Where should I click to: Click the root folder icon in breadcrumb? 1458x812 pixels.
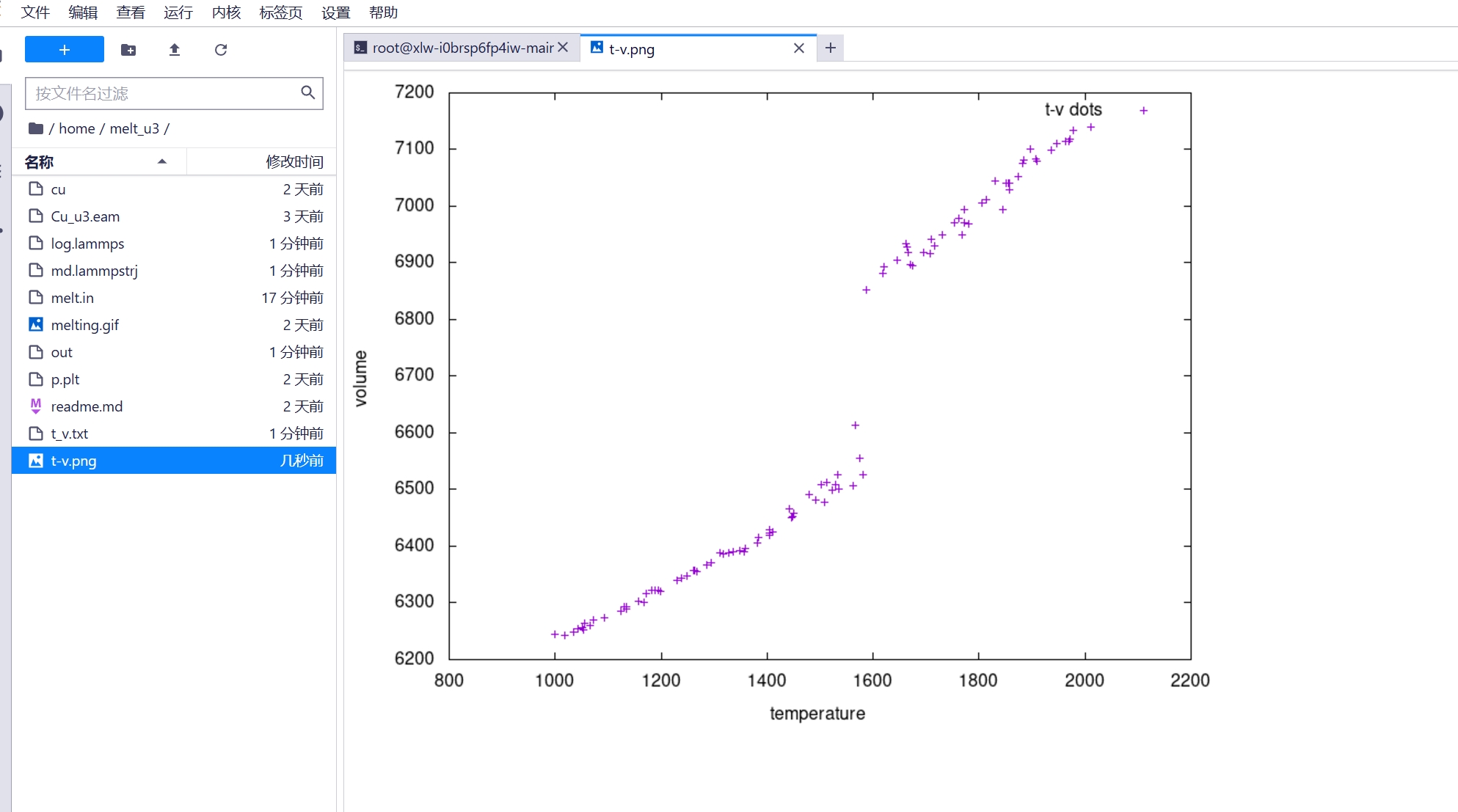click(36, 128)
